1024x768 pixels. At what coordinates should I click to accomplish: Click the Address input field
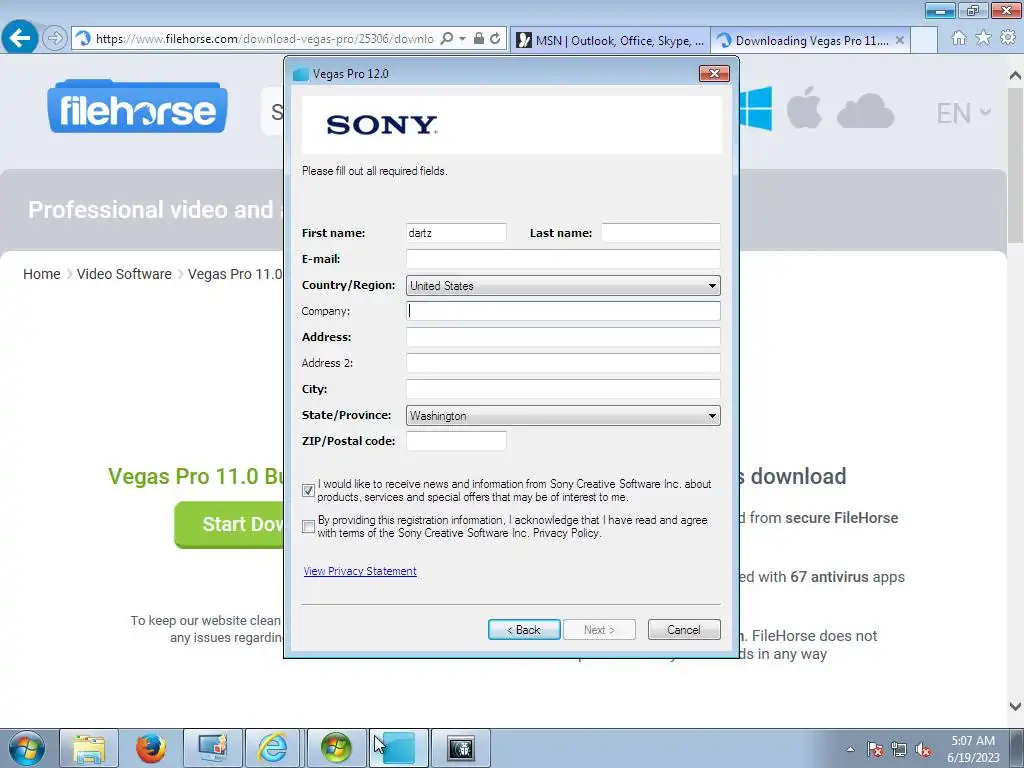point(563,337)
